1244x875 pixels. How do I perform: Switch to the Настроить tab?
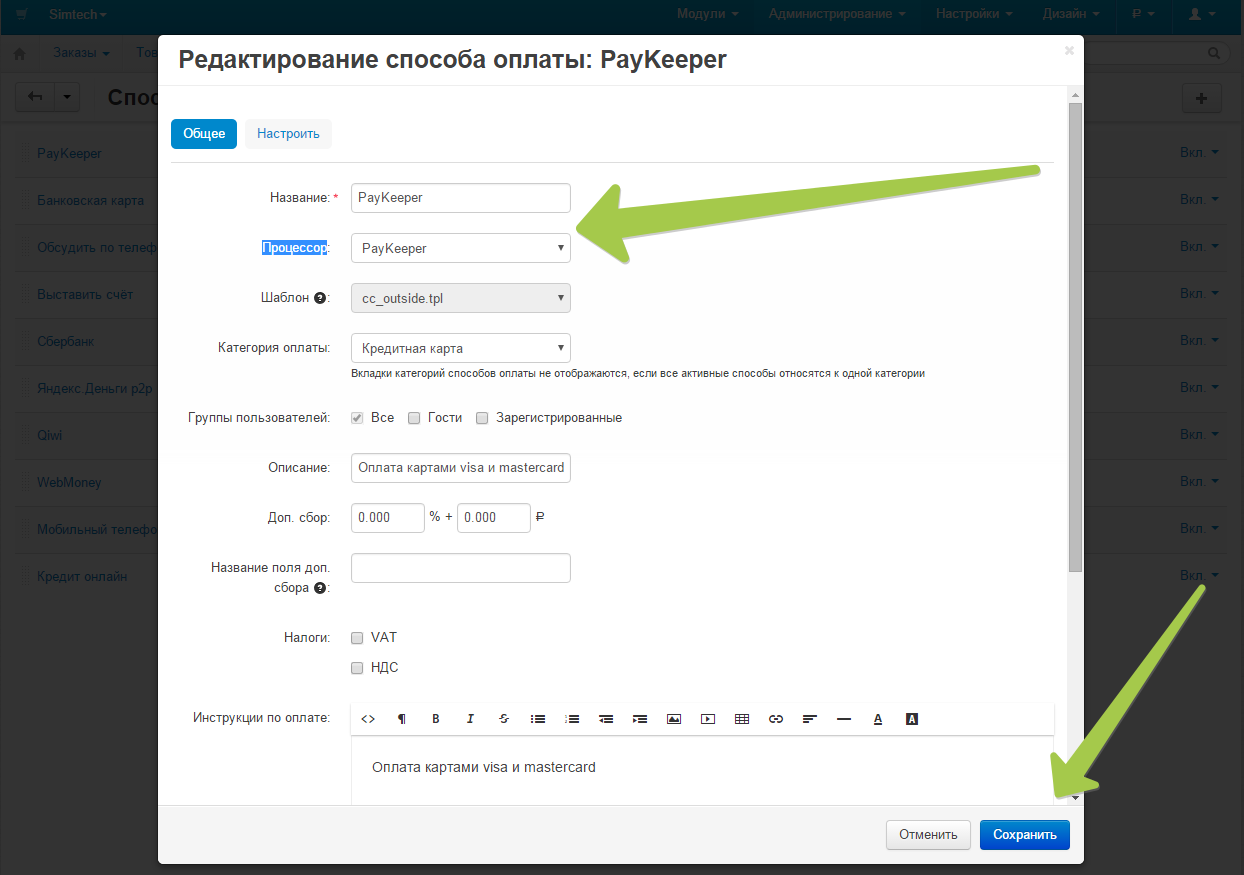coord(288,134)
